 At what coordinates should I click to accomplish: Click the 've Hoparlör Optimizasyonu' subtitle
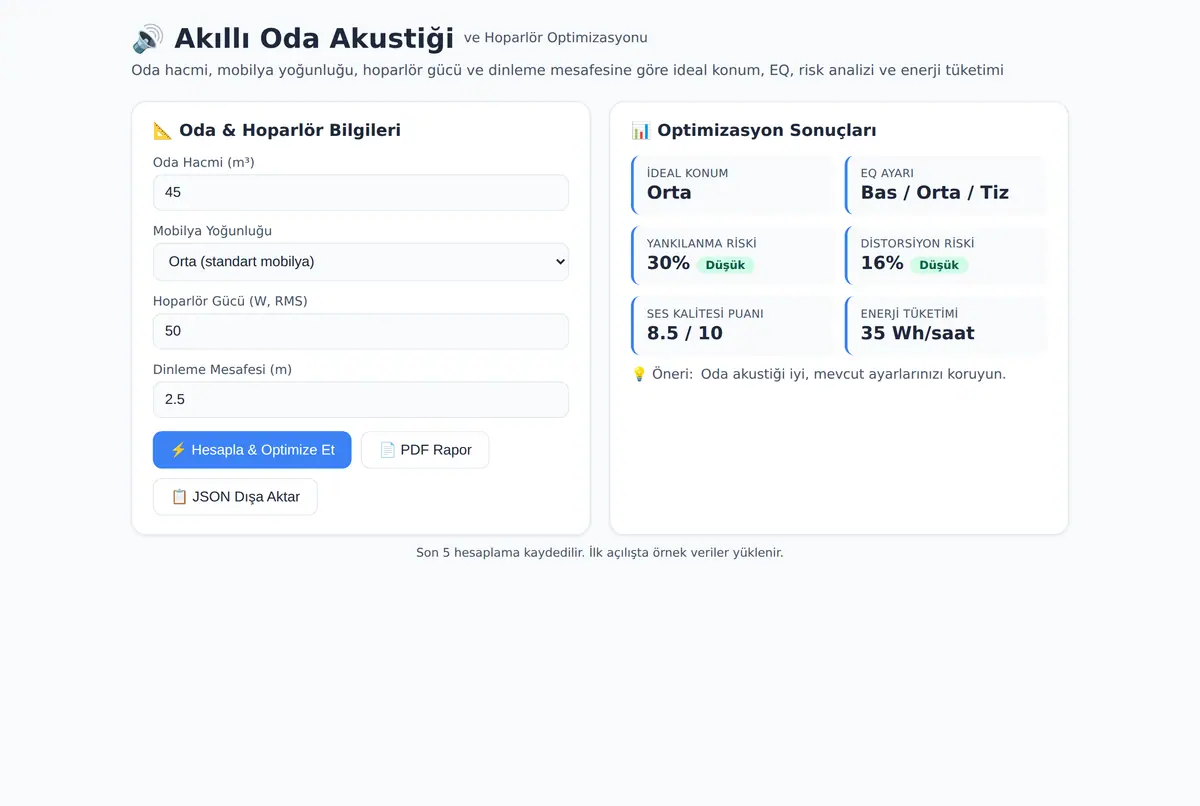(x=556, y=38)
